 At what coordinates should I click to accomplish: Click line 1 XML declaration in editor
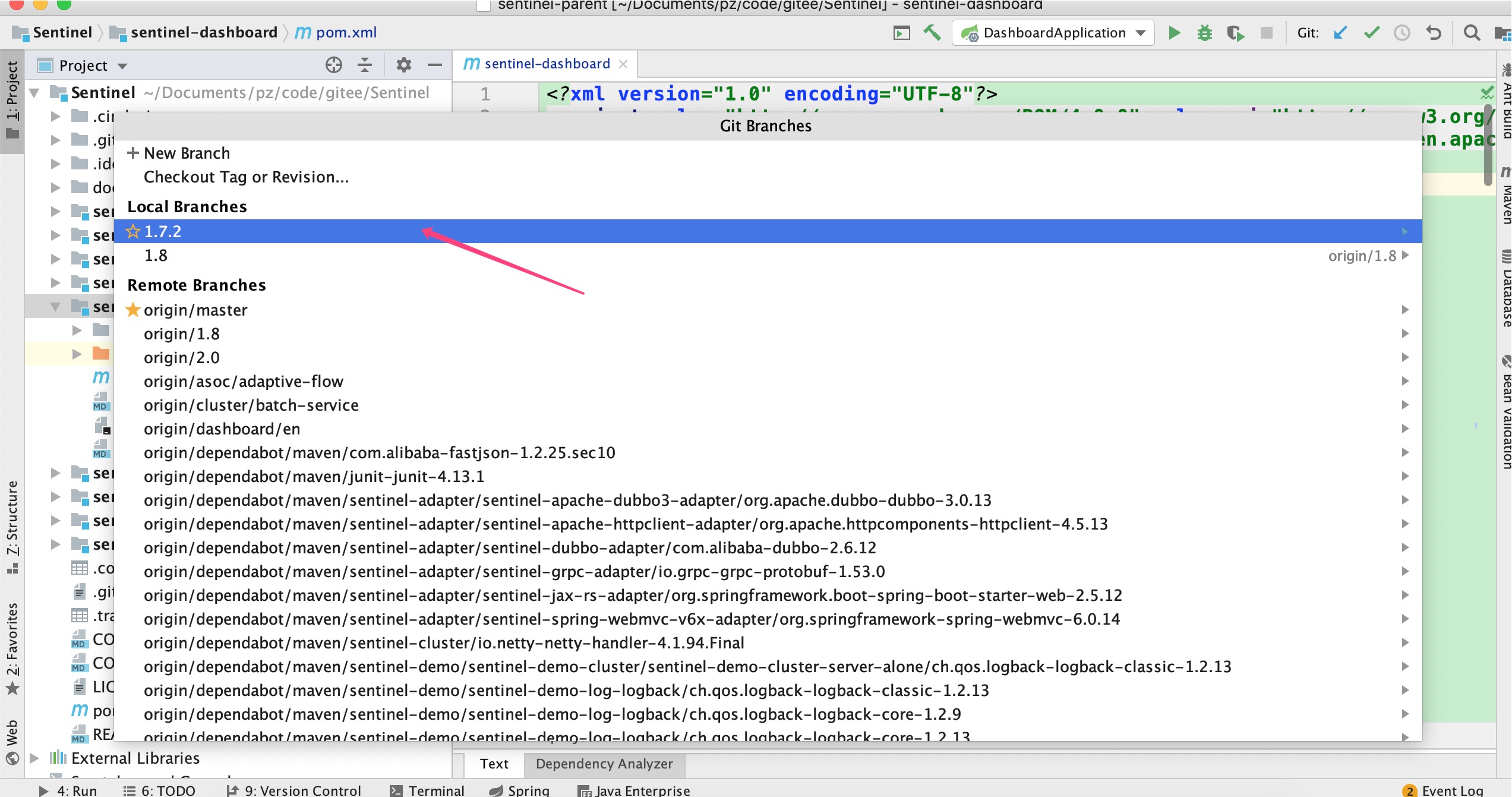[x=771, y=93]
